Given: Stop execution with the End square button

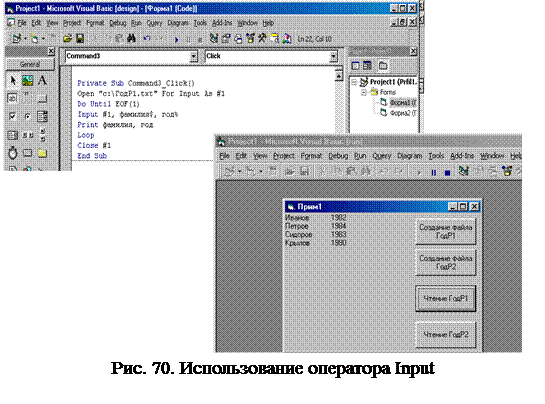Looking at the screenshot, I should point(448,172).
